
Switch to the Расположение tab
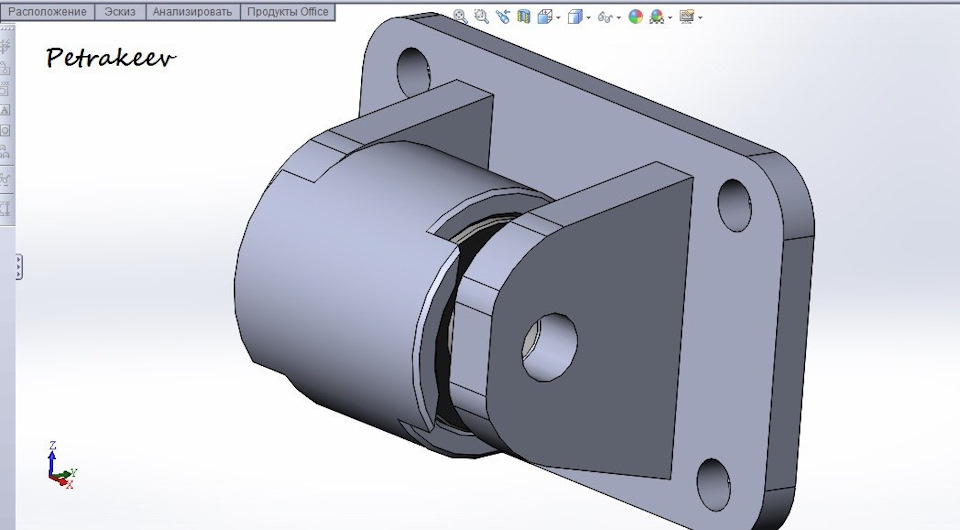click(x=48, y=12)
